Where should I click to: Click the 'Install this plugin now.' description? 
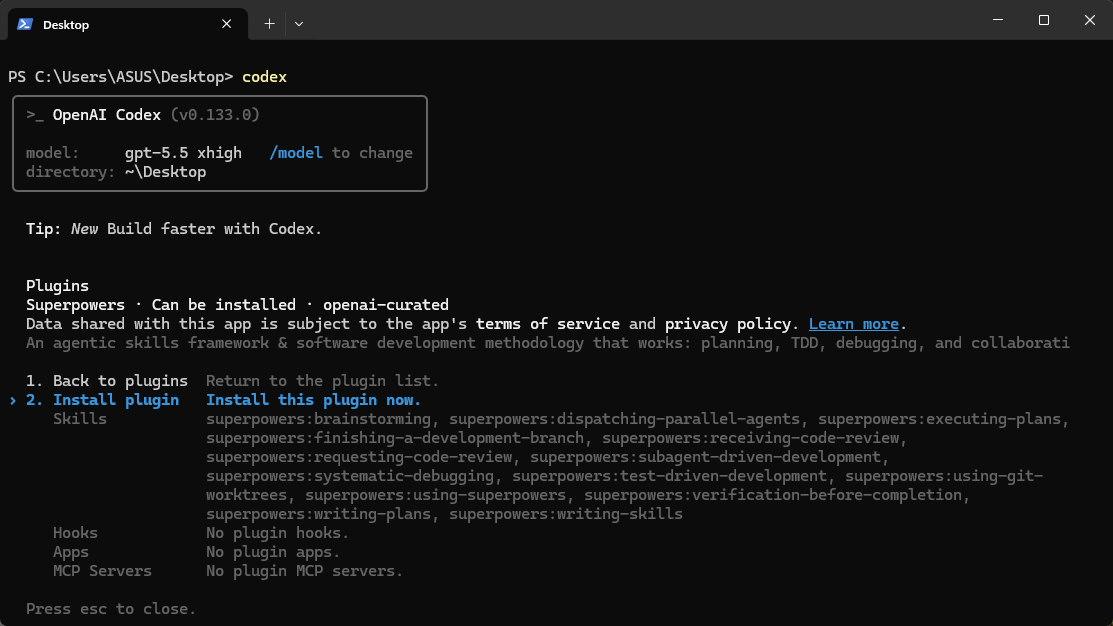313,400
